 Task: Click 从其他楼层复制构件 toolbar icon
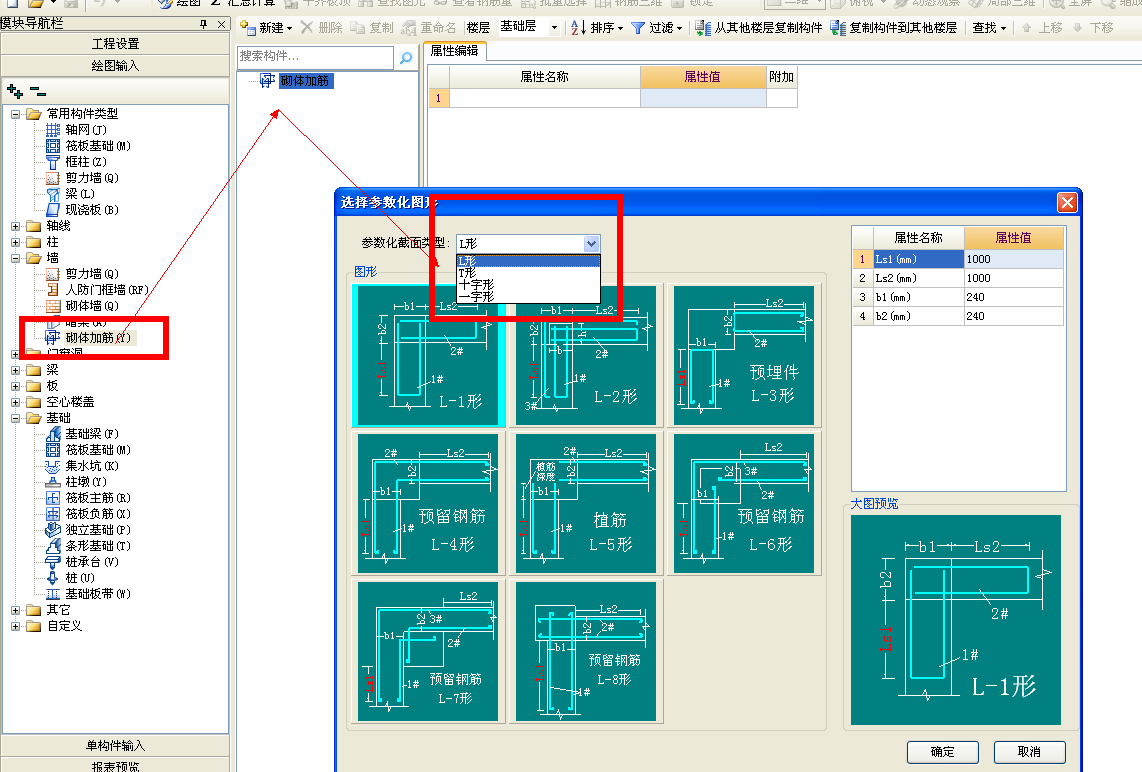pos(702,28)
